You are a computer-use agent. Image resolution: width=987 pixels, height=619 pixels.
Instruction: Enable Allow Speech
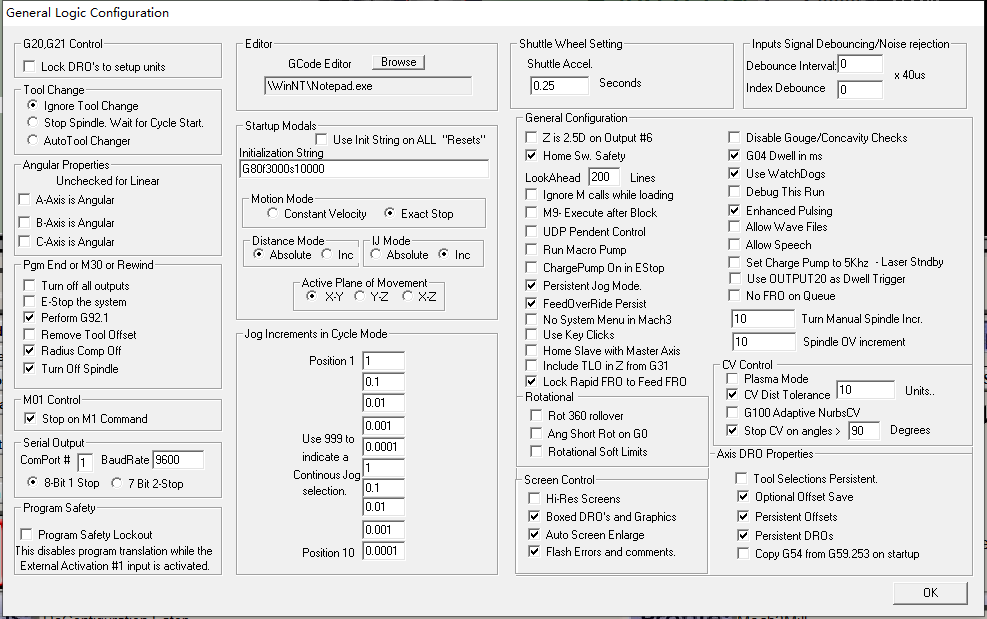point(734,244)
